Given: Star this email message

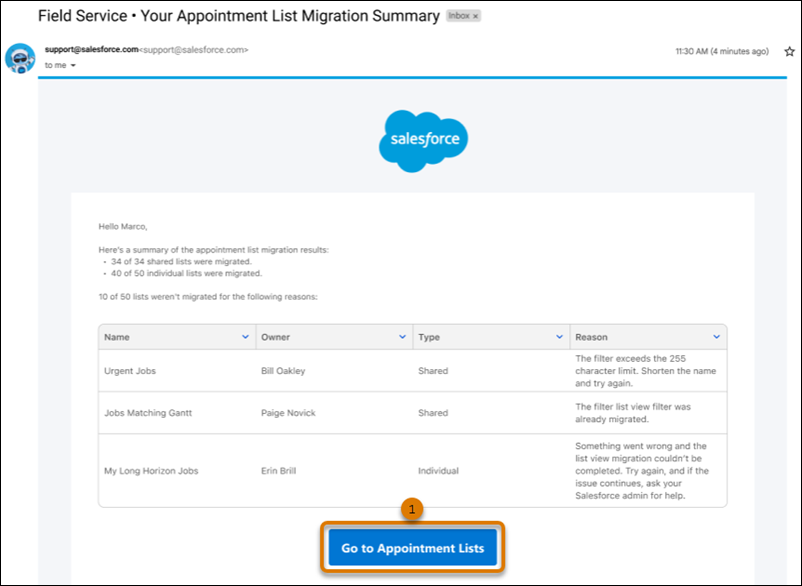Looking at the screenshot, I should [x=789, y=51].
